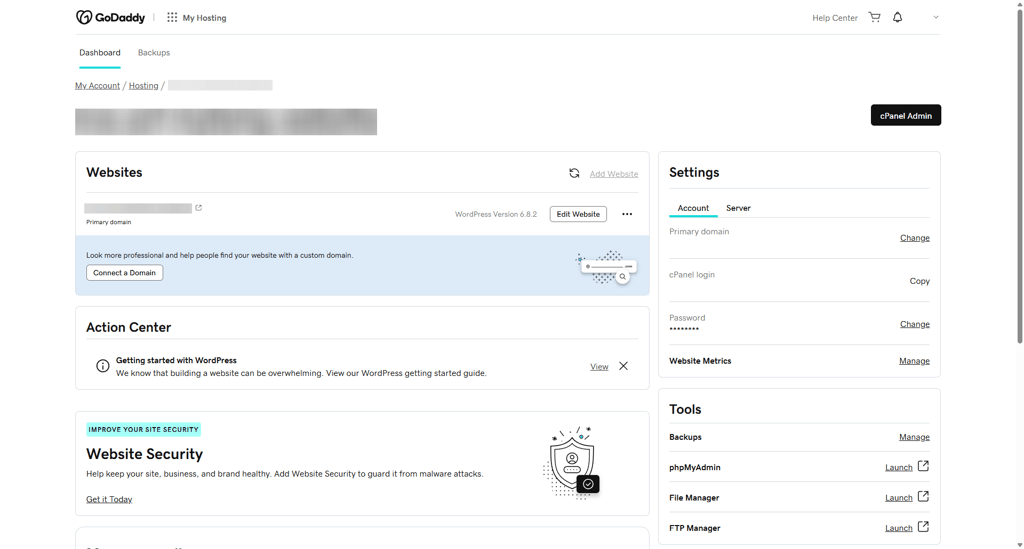The width and height of the screenshot is (1024, 549).
Task: Change the primary domain
Action: tap(914, 238)
